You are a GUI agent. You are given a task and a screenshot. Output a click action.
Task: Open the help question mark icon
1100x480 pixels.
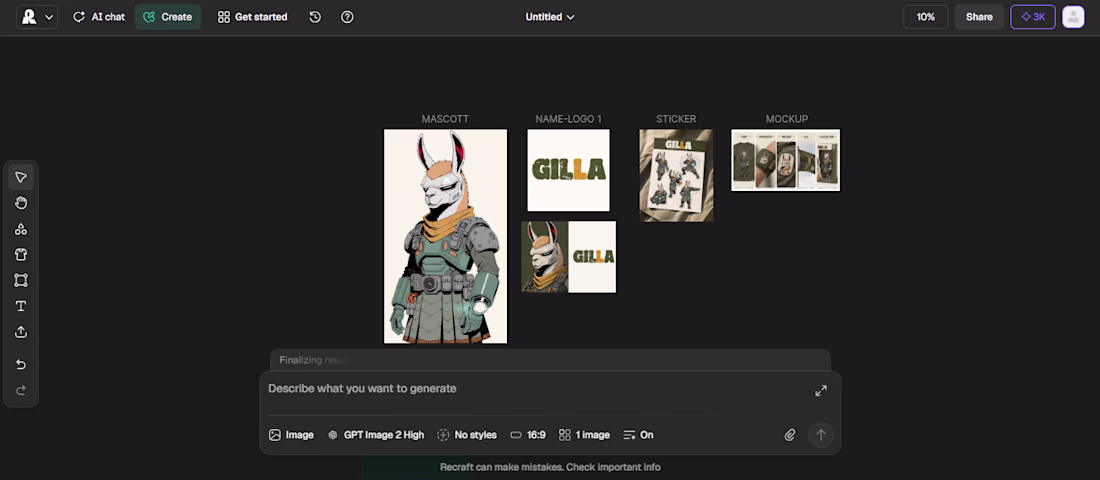pyautogui.click(x=347, y=17)
